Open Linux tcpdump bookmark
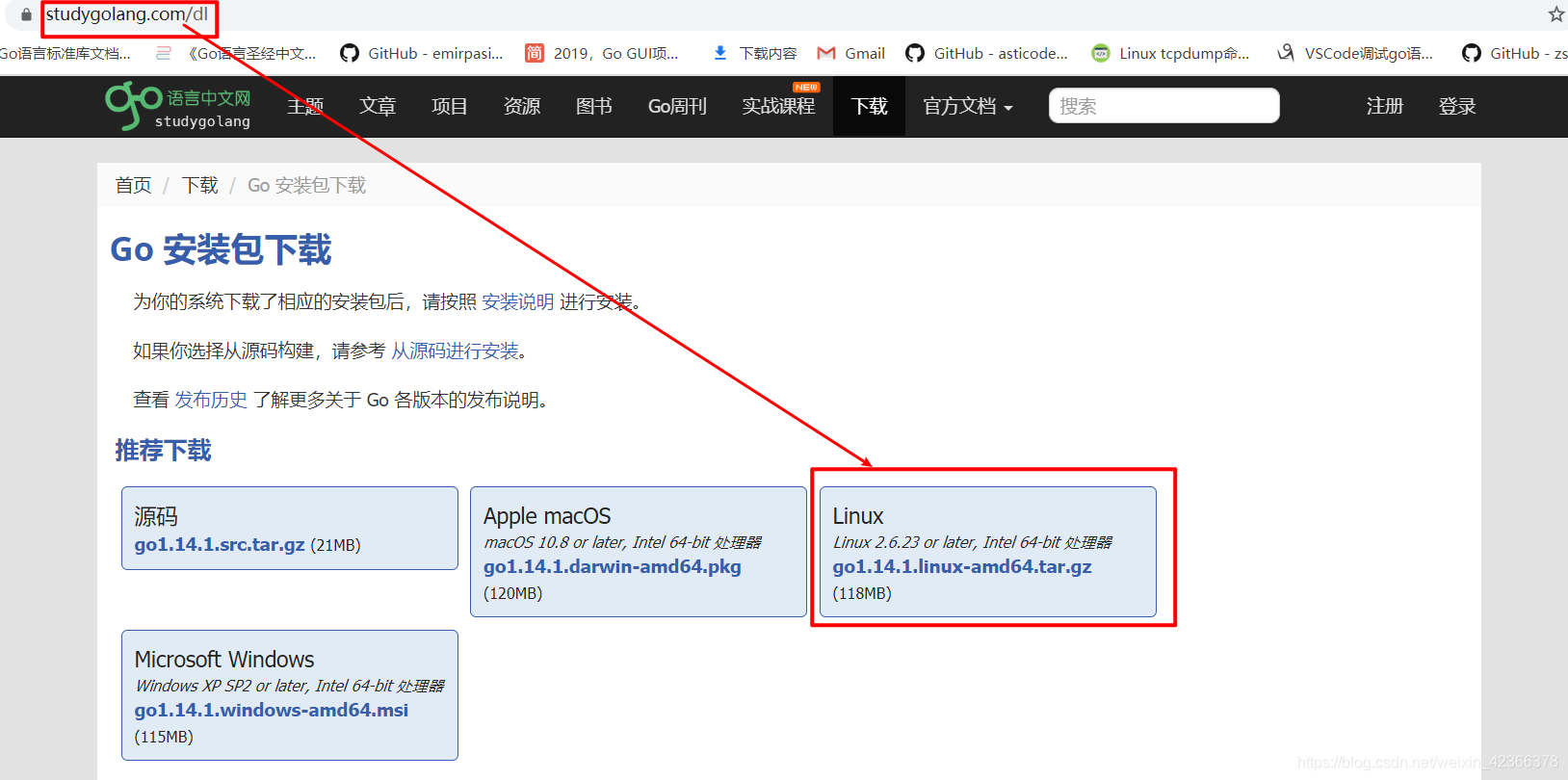 pyautogui.click(x=1170, y=53)
